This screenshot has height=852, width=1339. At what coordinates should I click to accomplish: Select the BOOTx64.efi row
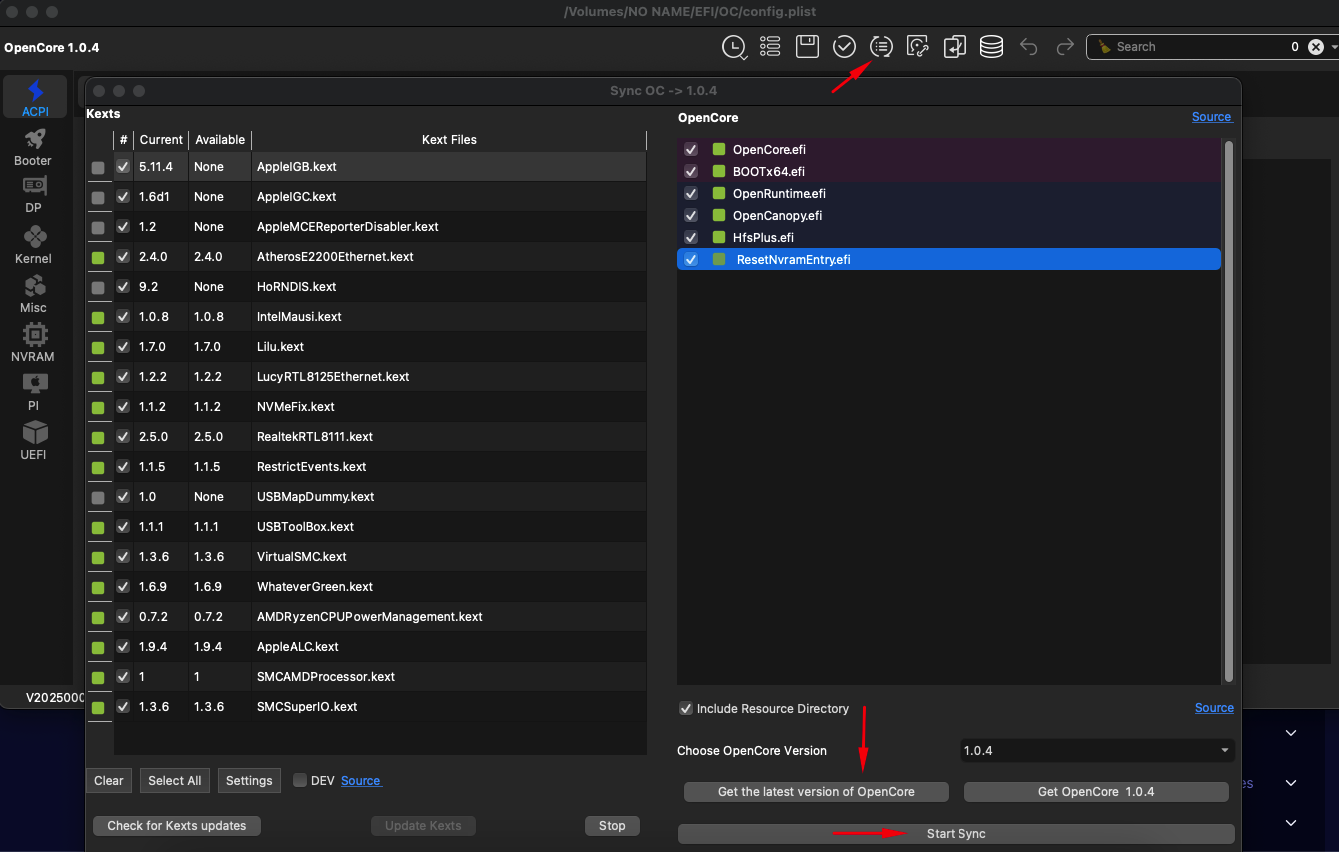click(949, 172)
